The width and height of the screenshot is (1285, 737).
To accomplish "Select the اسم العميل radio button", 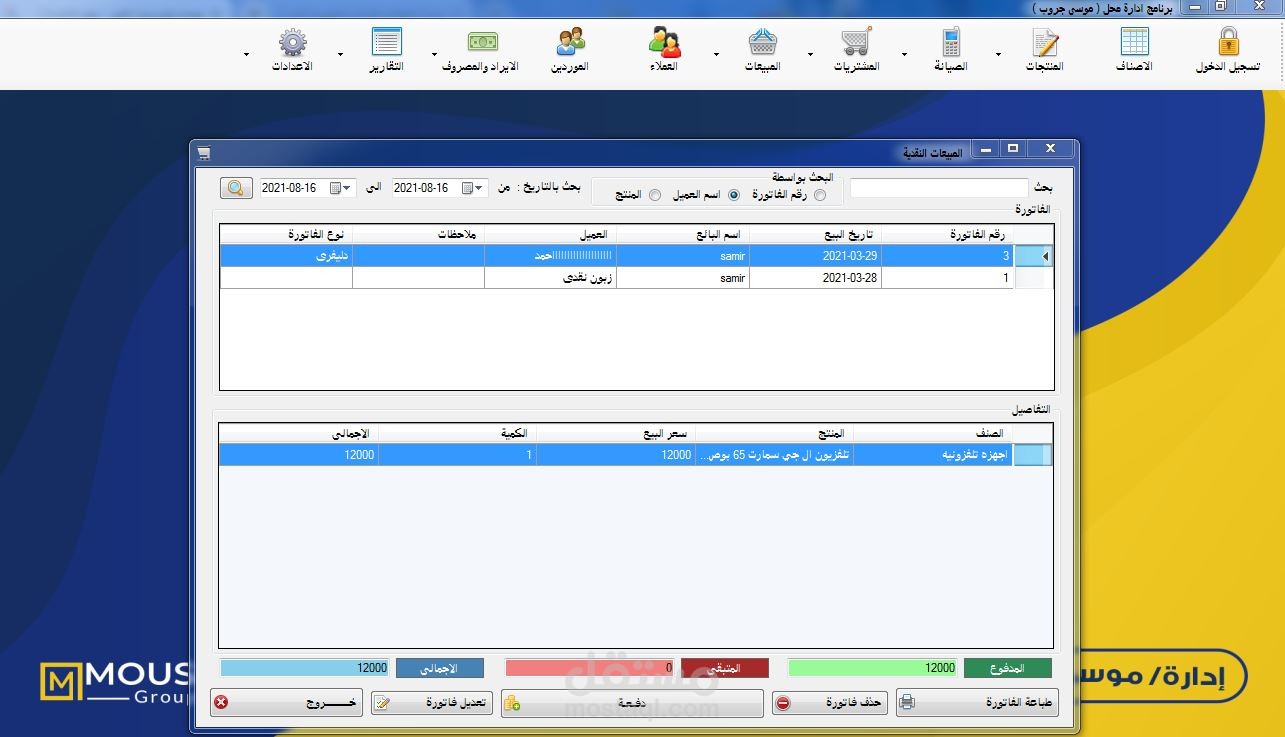I will [x=734, y=195].
